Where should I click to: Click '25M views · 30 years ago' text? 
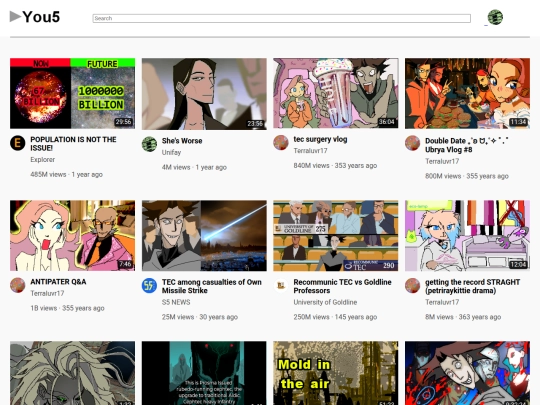point(200,317)
